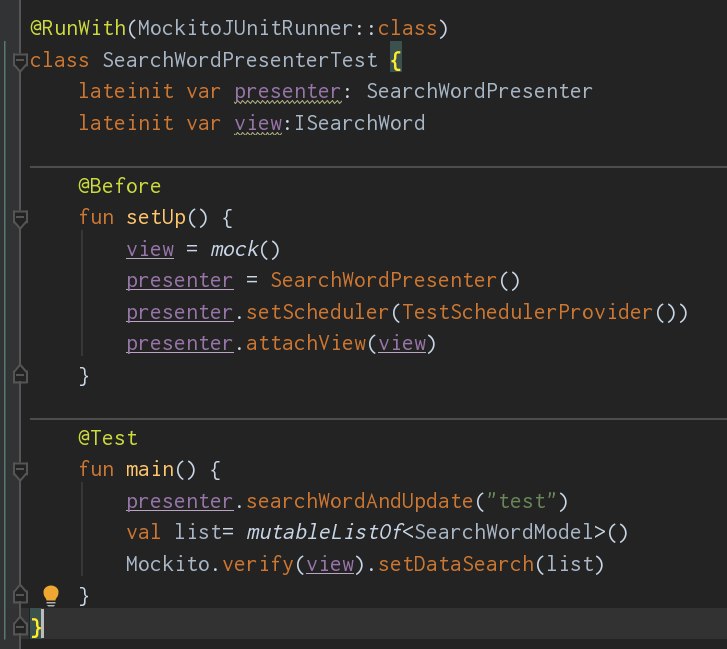Click view argument inside attachView call

pos(402,344)
